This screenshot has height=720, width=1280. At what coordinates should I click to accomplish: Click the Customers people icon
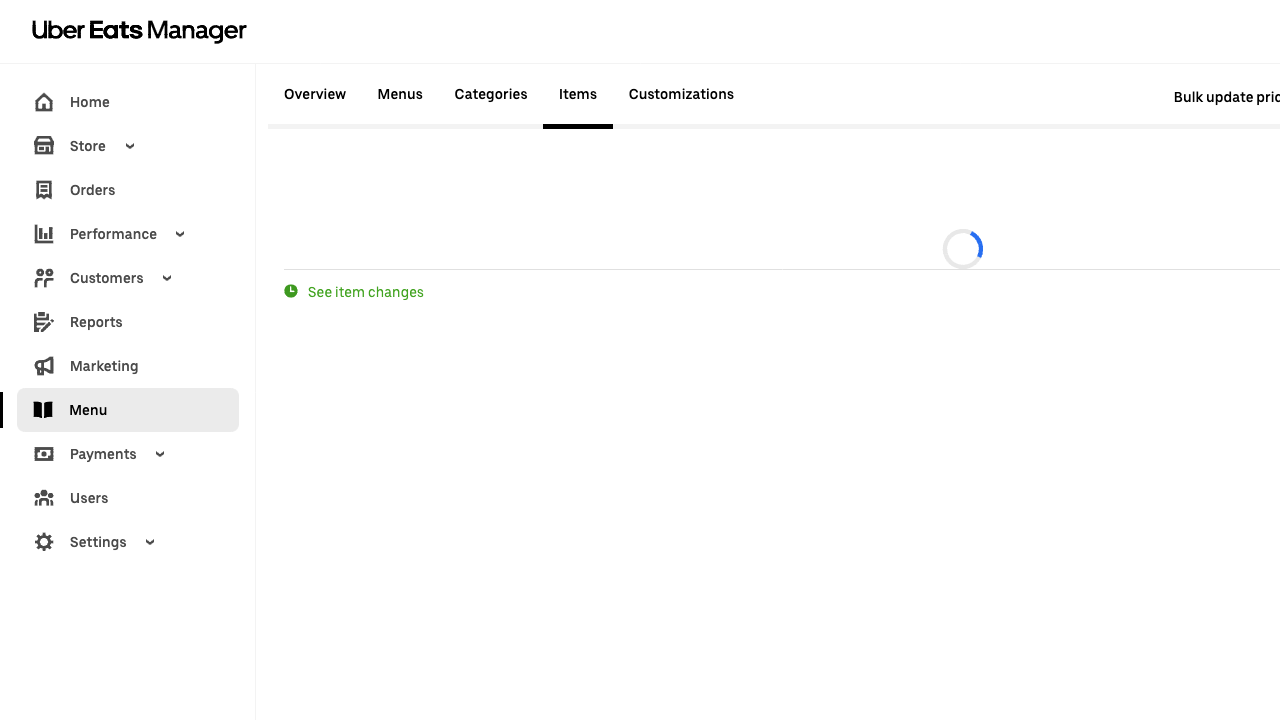(44, 278)
